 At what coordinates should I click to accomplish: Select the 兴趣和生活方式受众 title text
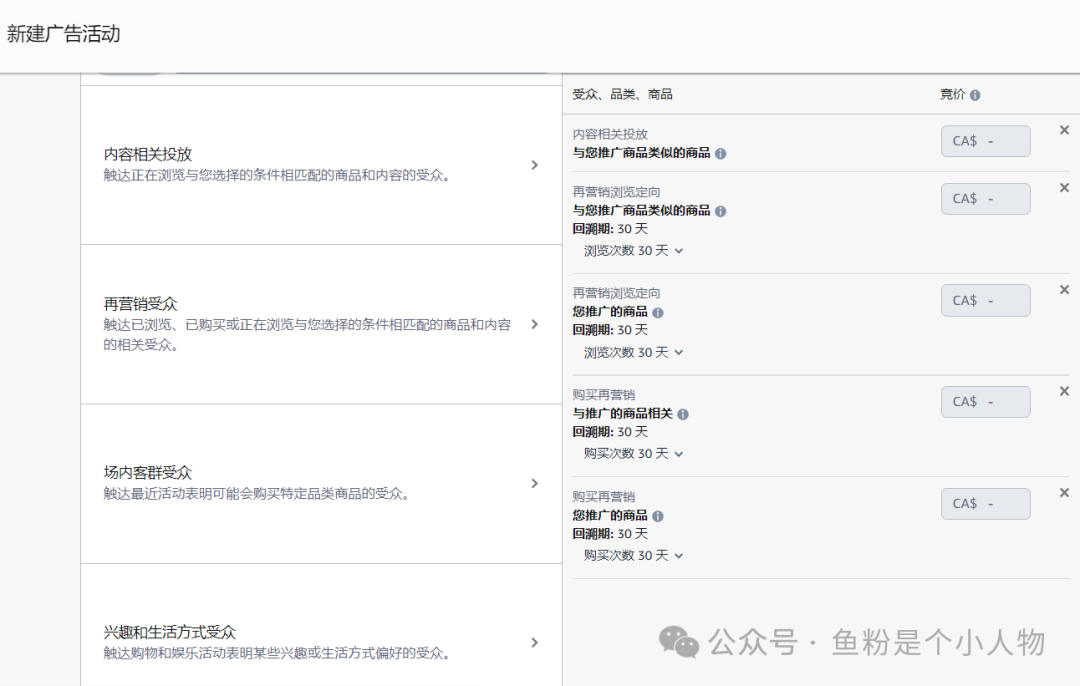[x=169, y=632]
